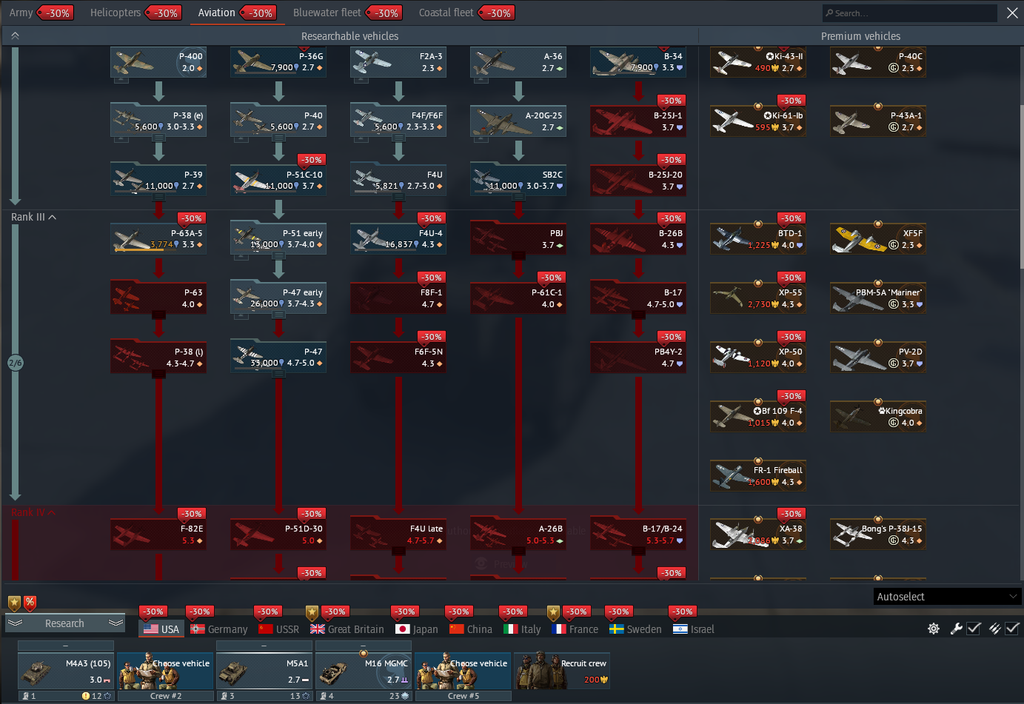Collapse the Rank III section
The height and width of the screenshot is (704, 1024).
pos(33,217)
